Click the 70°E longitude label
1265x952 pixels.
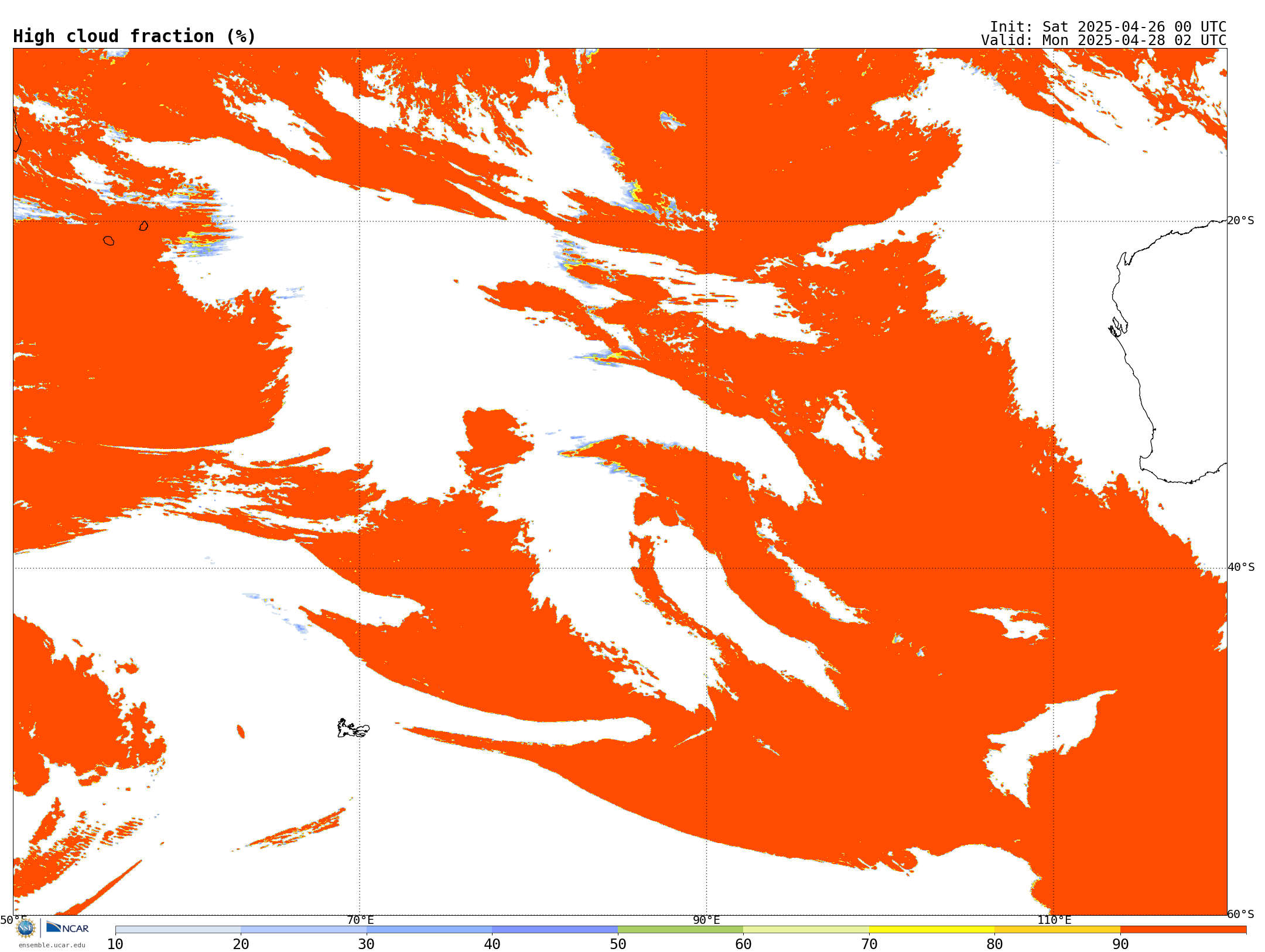click(x=360, y=920)
